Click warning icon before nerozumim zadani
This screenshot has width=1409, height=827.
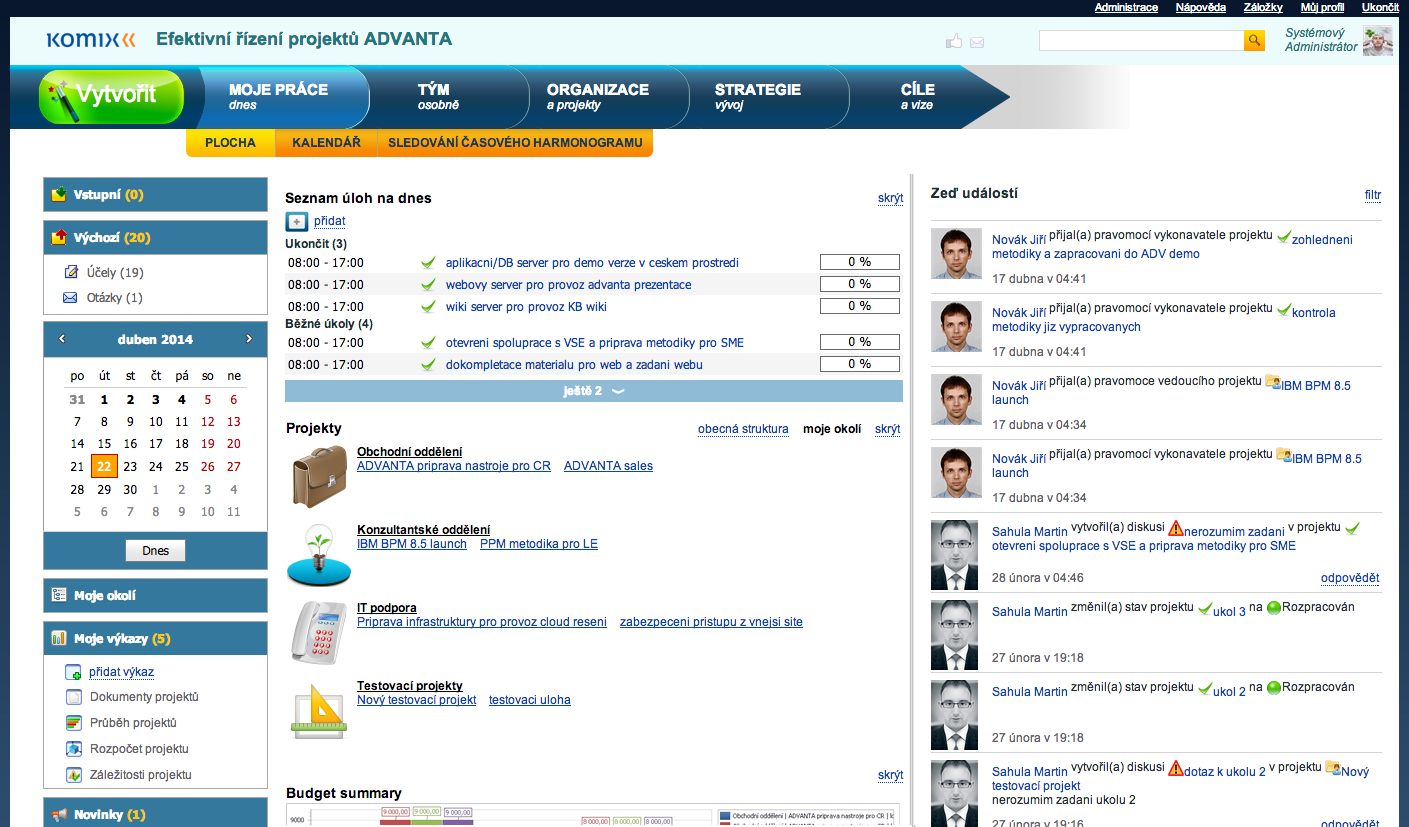point(1176,527)
